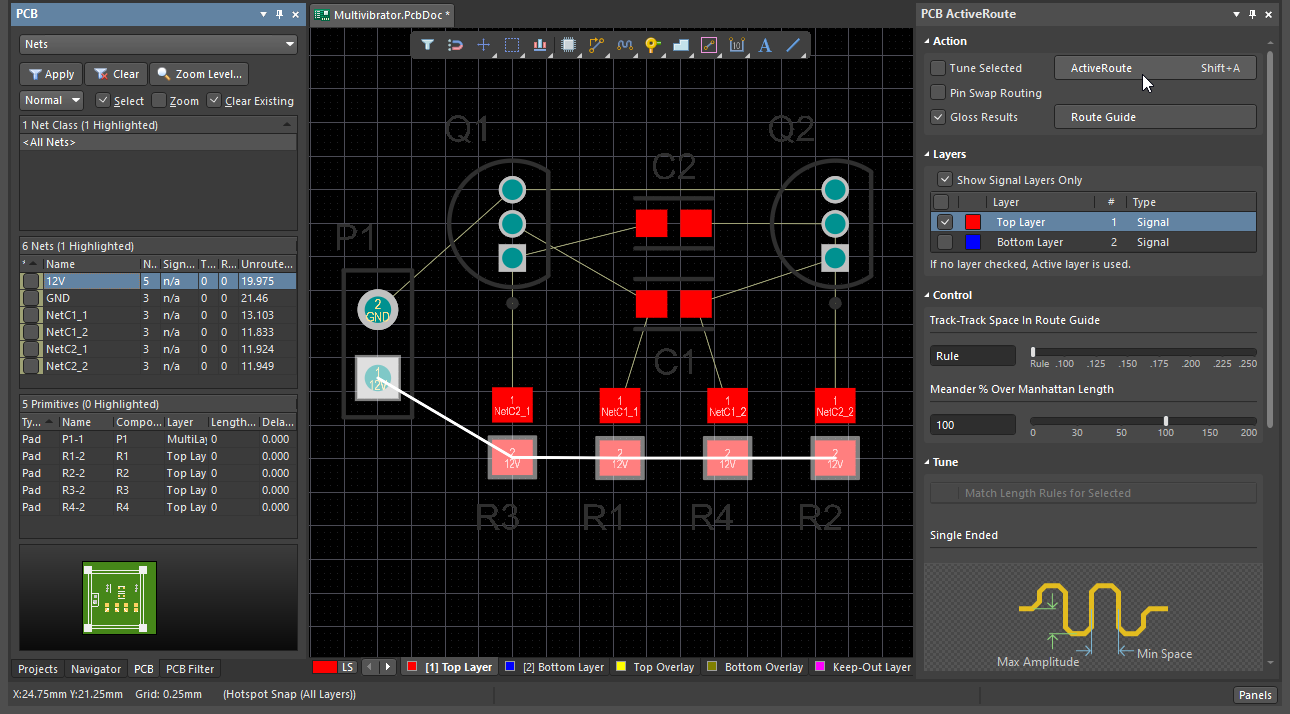
Task: Select the dashed rectangle selection tool
Action: 512,45
